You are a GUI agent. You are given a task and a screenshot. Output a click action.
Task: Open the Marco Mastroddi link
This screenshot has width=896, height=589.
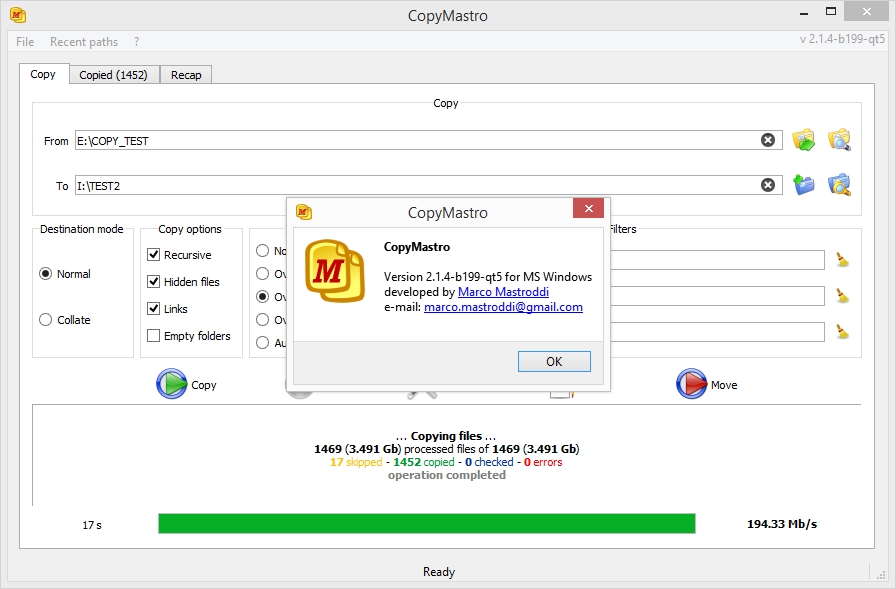click(x=504, y=292)
